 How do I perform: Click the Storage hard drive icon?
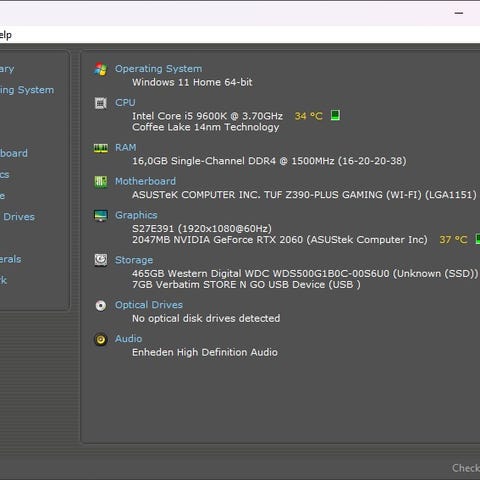tap(101, 260)
